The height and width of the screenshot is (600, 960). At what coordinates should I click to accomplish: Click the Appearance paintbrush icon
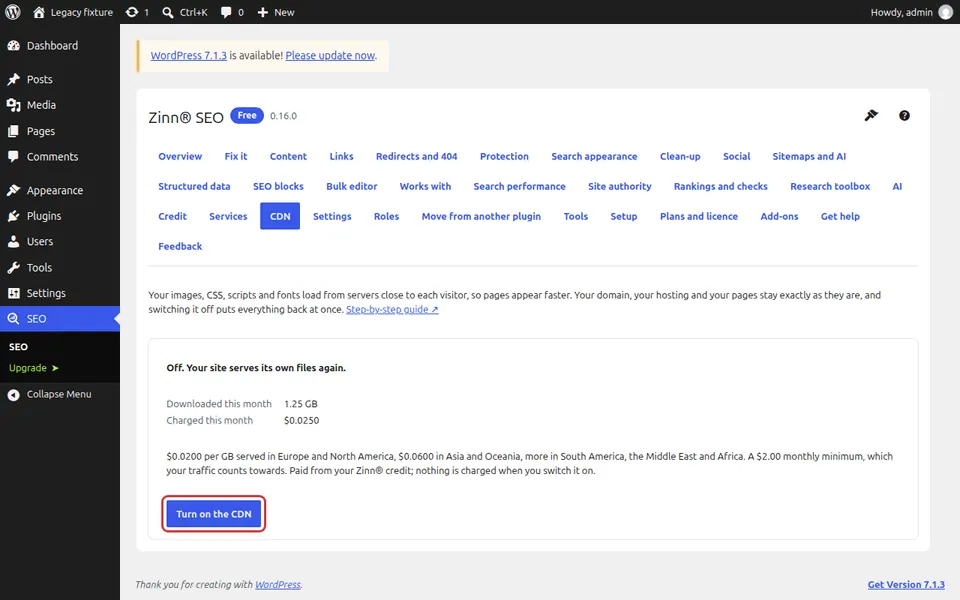click(13, 190)
